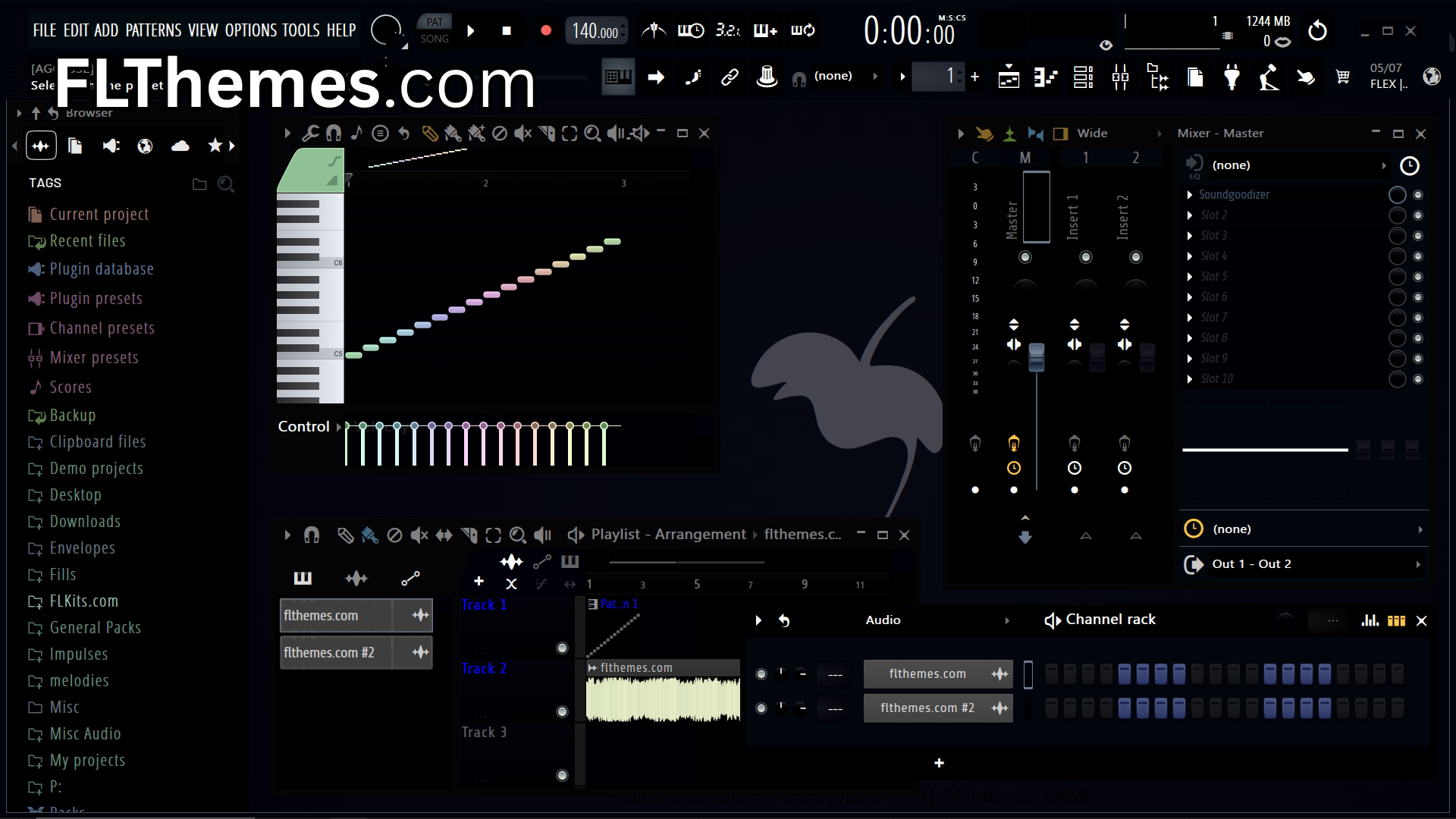Open the cloud tab in Browser

[x=180, y=146]
